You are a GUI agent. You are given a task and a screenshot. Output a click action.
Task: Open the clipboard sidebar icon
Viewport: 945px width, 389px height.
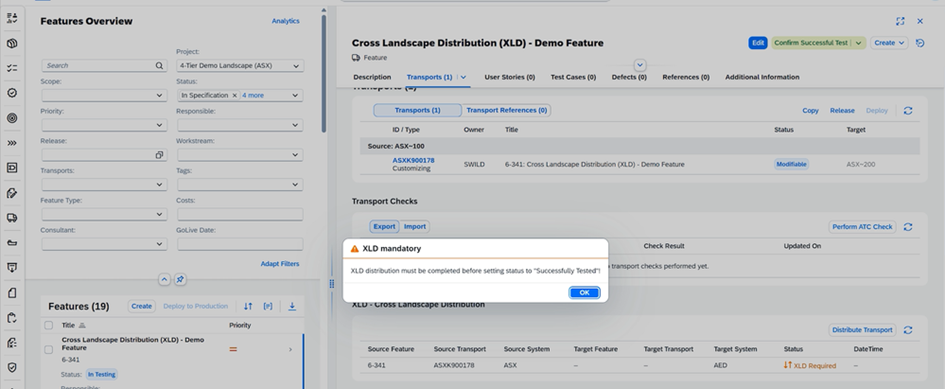click(x=12, y=317)
